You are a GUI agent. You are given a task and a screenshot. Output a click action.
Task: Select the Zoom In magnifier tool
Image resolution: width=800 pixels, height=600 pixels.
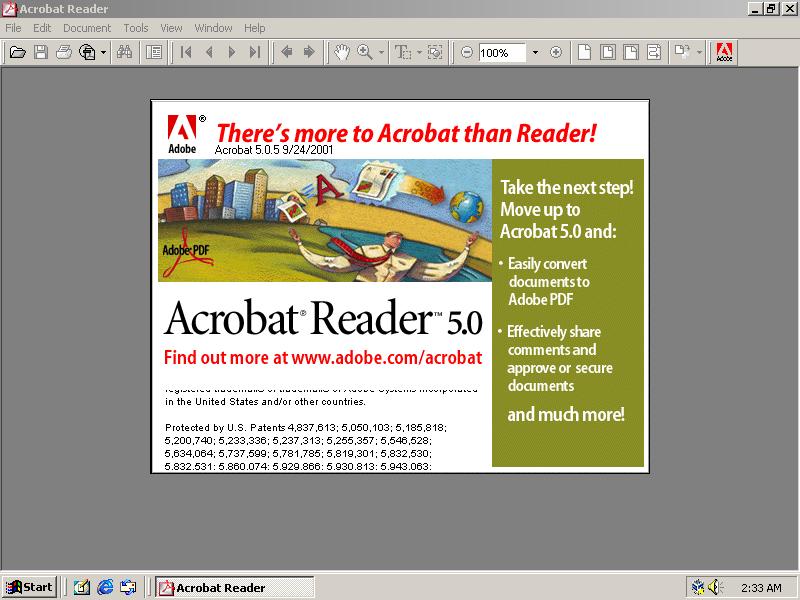tap(365, 52)
